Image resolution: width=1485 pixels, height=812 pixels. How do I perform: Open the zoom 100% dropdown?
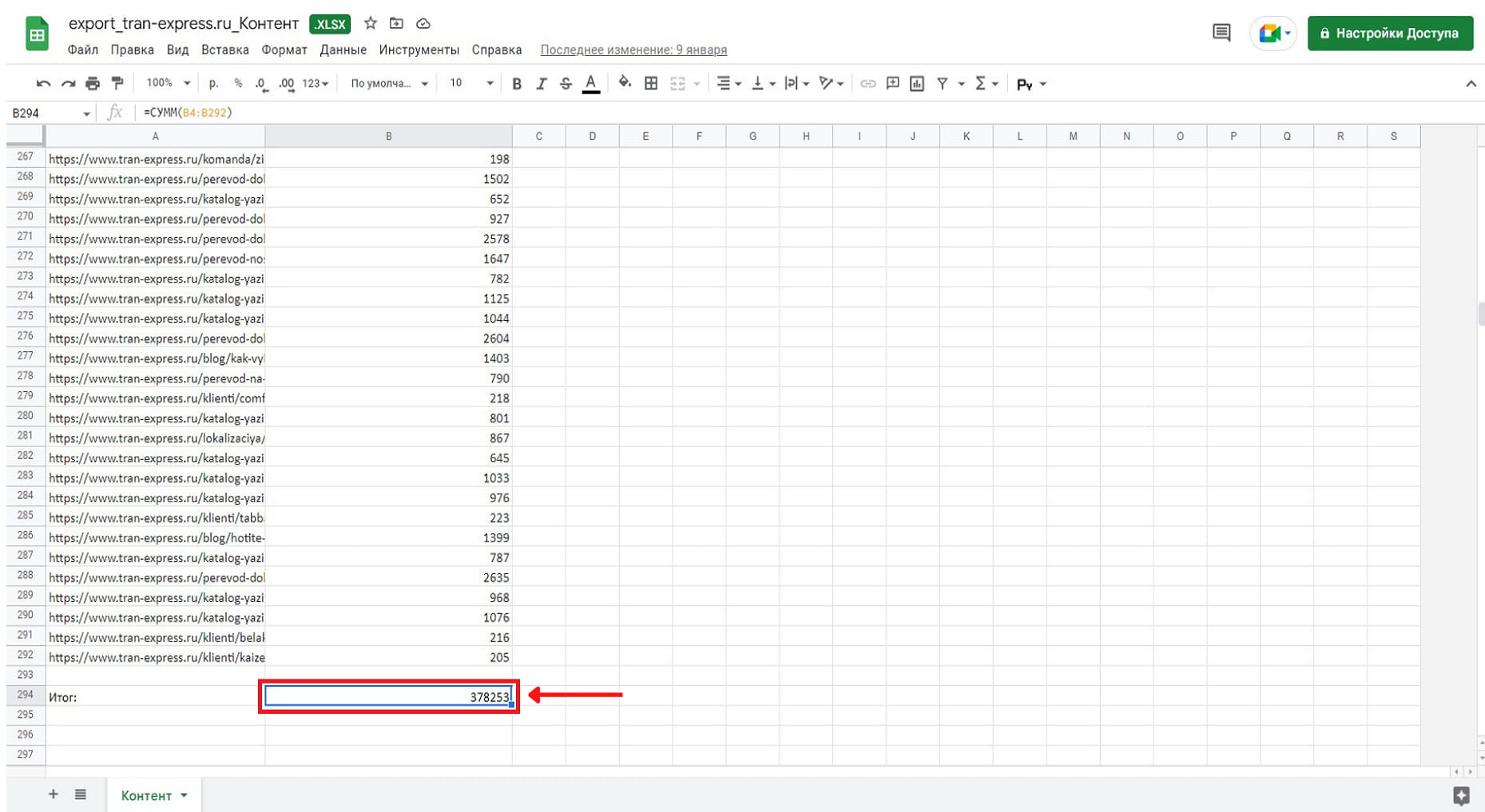[x=168, y=83]
